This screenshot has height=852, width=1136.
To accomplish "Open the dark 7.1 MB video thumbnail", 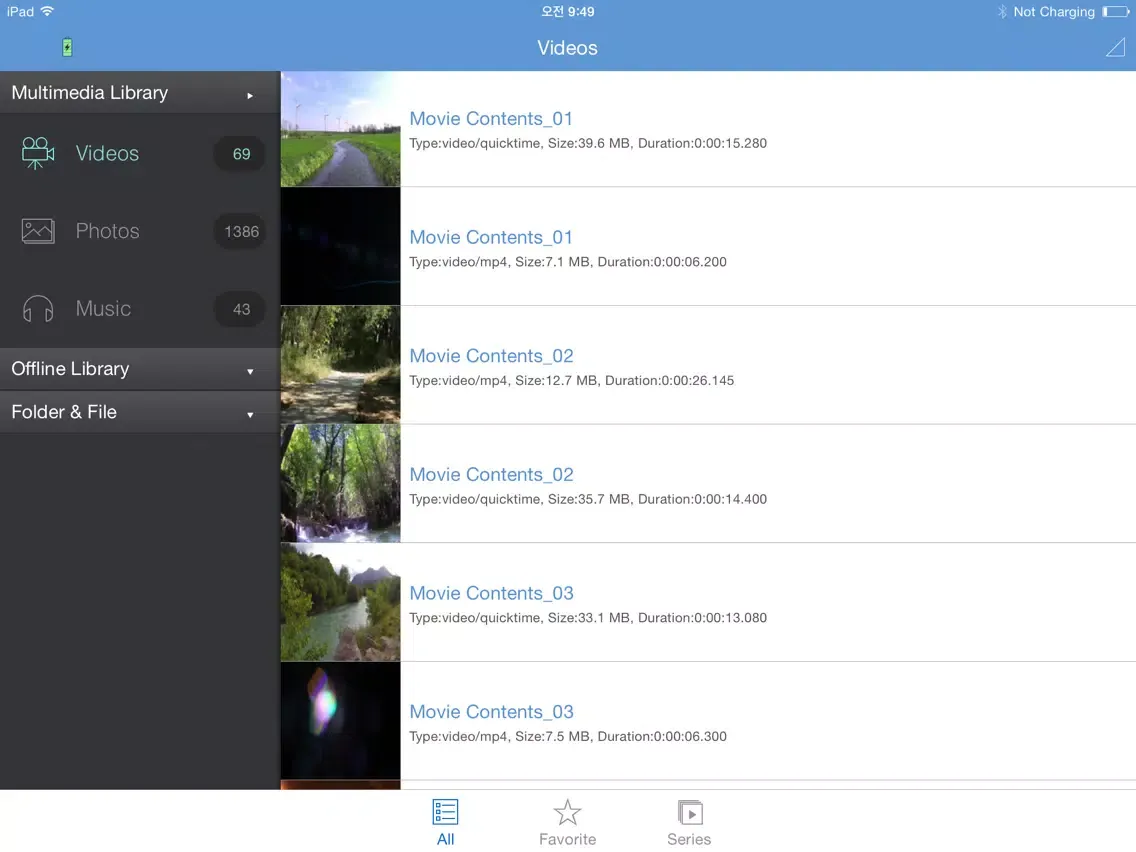I will tap(341, 246).
